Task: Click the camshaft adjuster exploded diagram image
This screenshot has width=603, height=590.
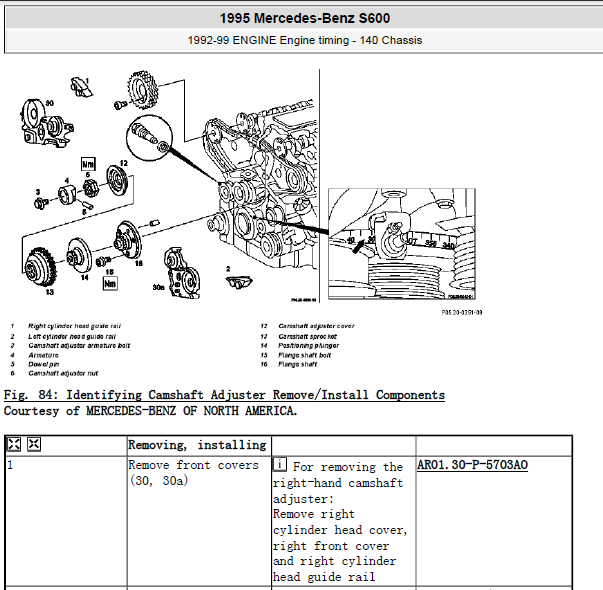Action: coord(169,187)
